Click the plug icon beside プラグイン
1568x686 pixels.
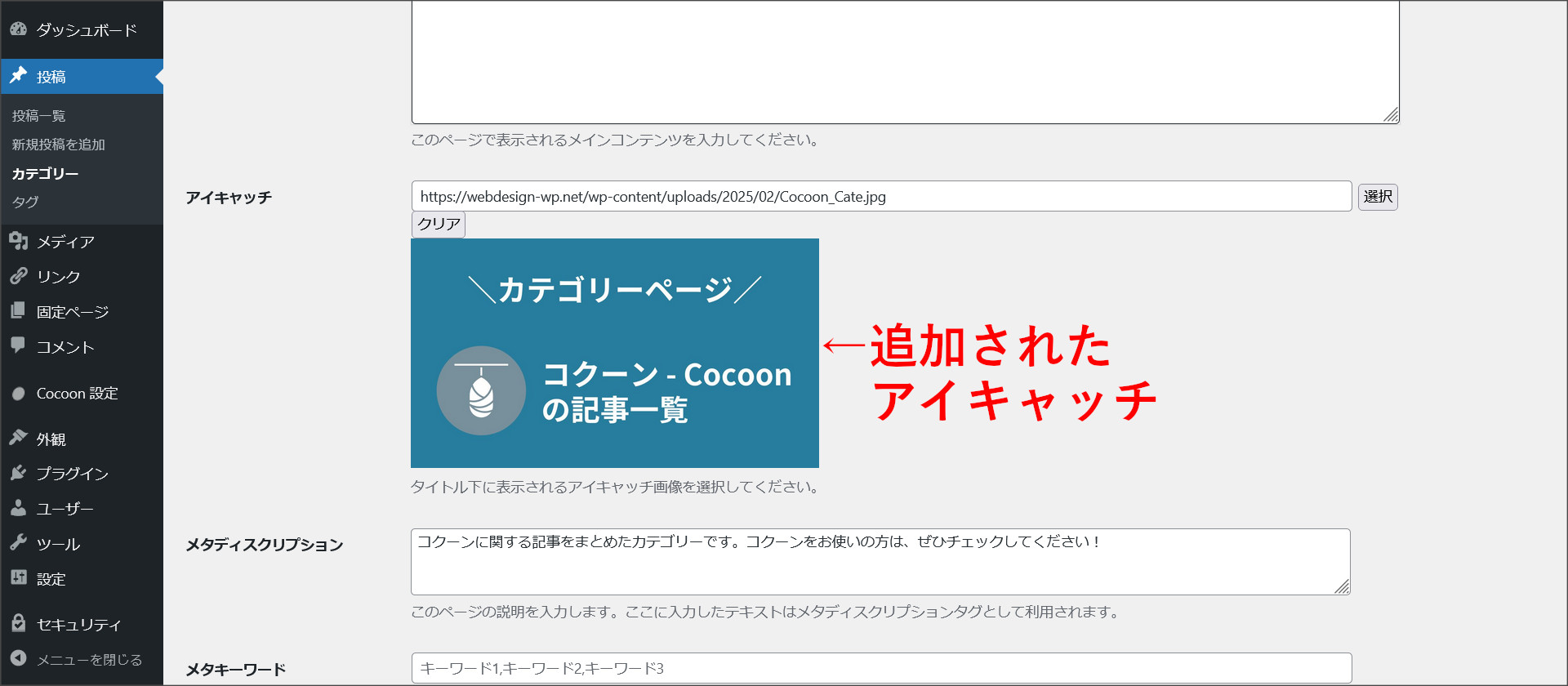pyautogui.click(x=19, y=473)
